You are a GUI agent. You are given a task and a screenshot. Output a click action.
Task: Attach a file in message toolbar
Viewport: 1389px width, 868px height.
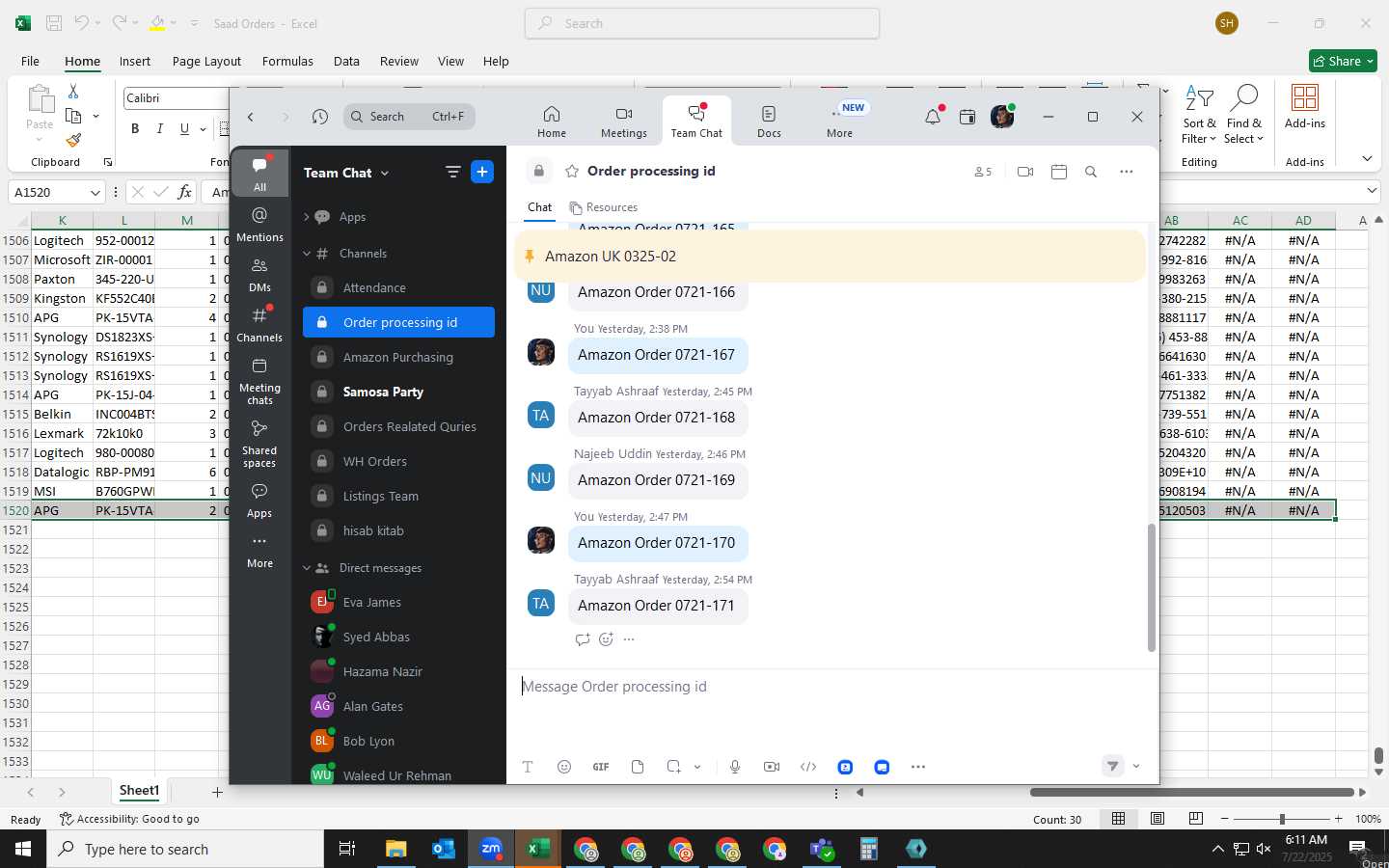[x=638, y=767]
